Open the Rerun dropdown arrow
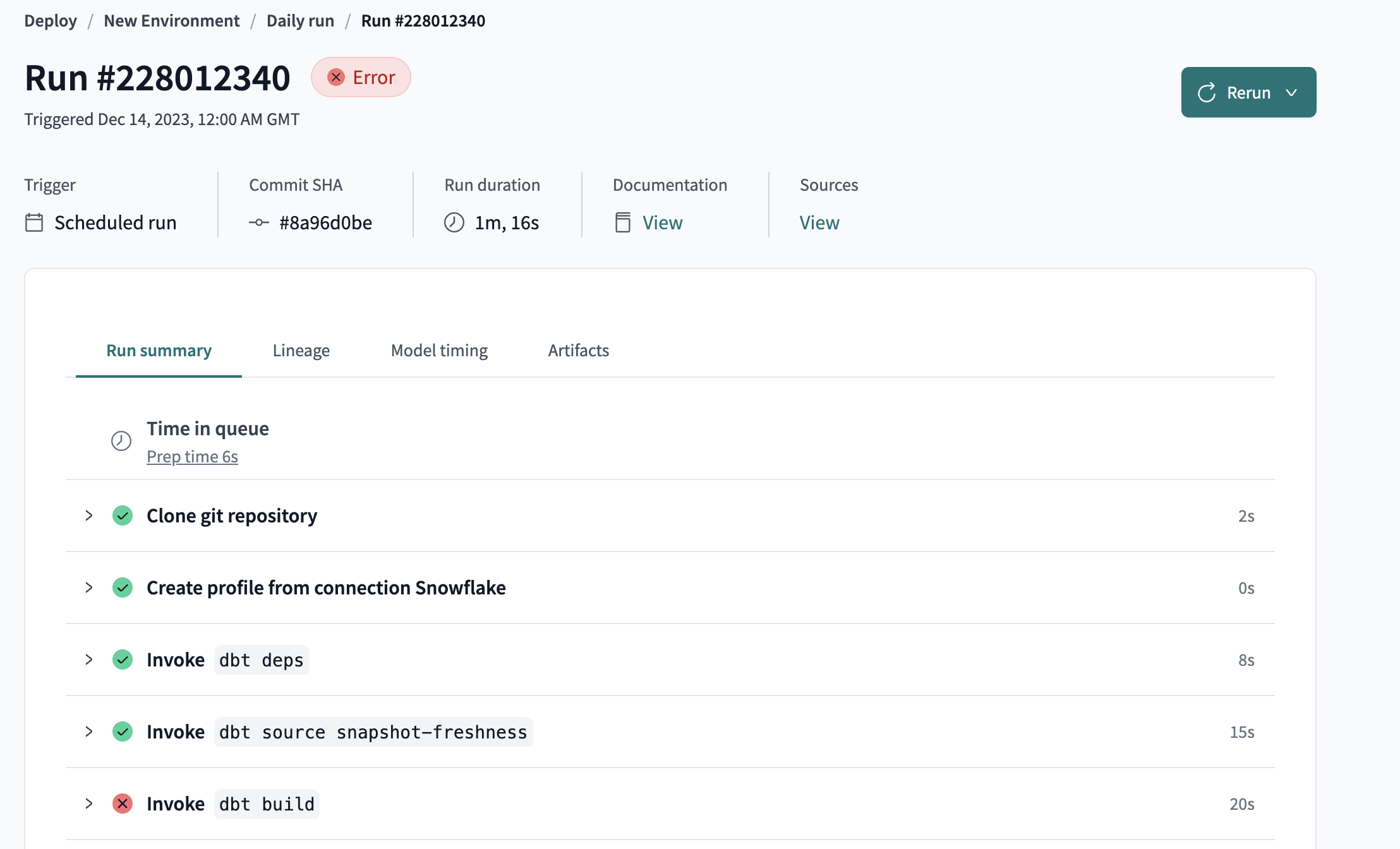The height and width of the screenshot is (849, 1400). click(x=1294, y=92)
